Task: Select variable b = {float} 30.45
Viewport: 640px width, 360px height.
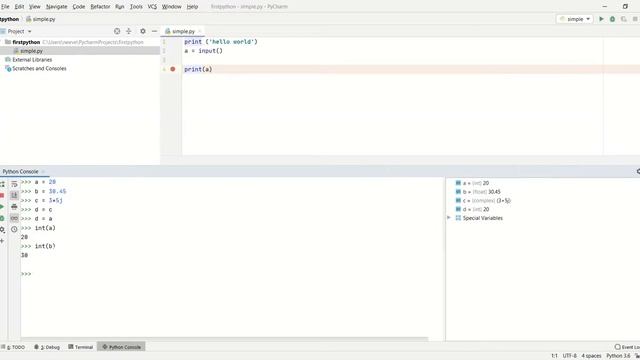Action: pyautogui.click(x=478, y=192)
